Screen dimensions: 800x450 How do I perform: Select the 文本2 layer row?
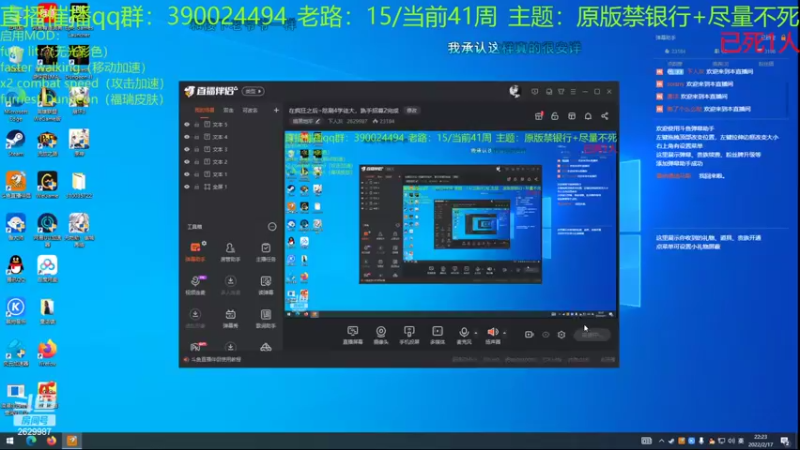point(231,162)
